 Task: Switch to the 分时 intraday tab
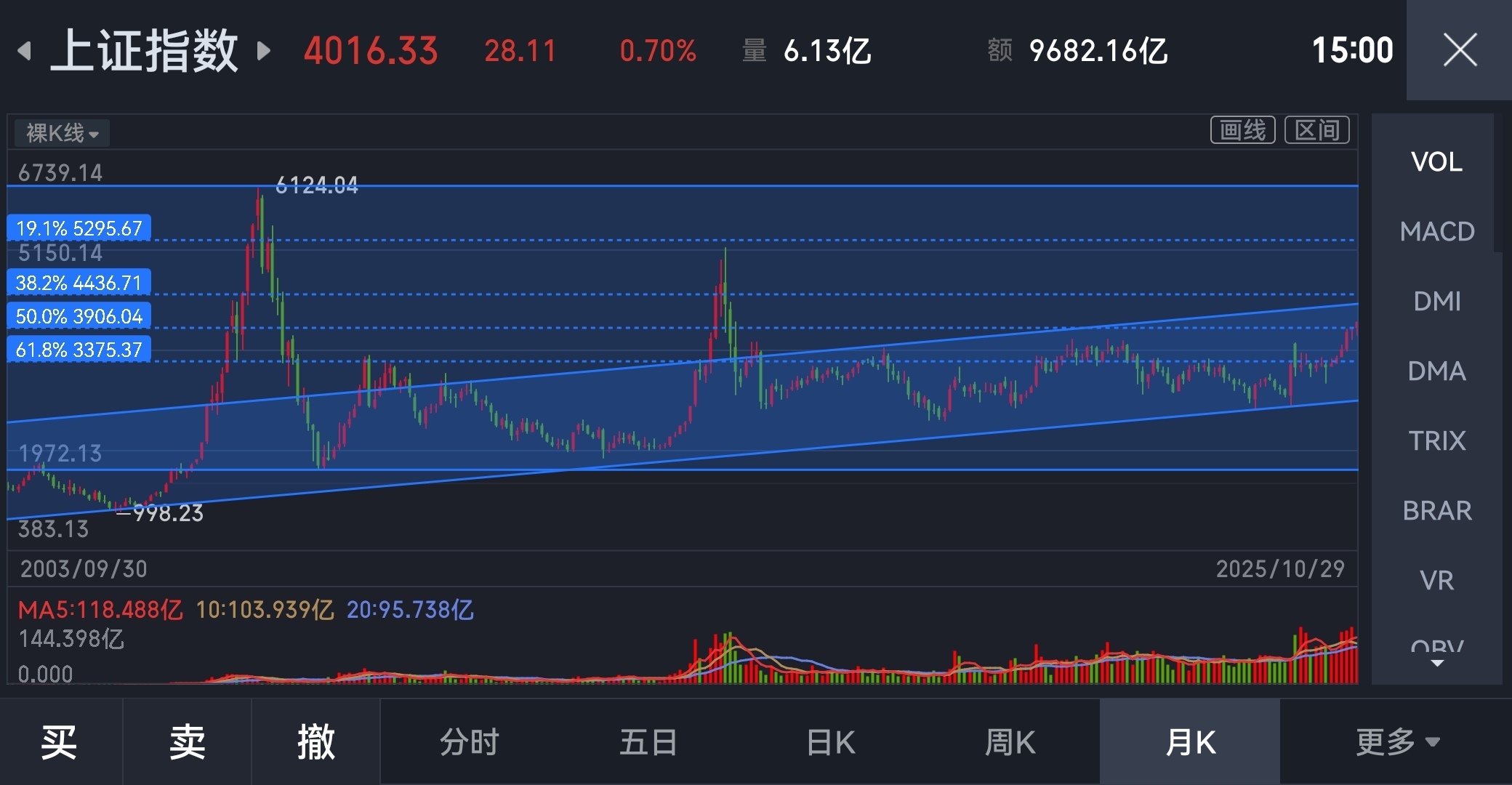coord(470,742)
